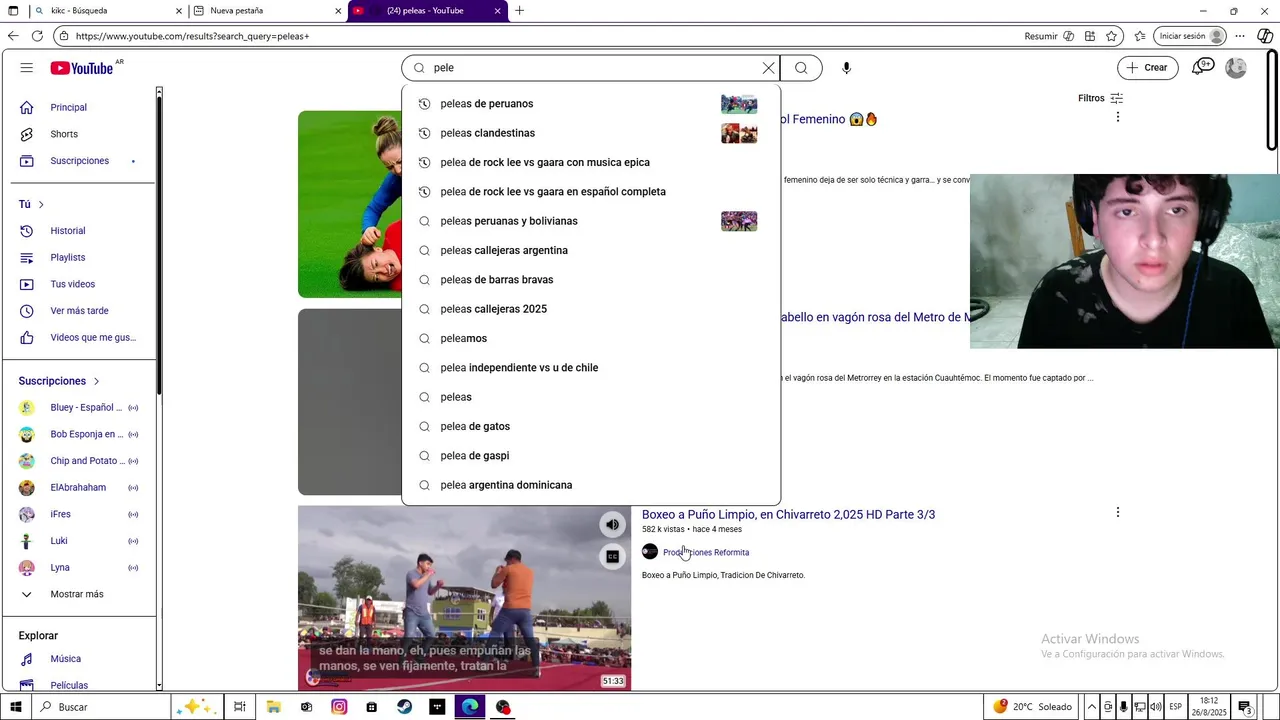
Task: Open a new browser tab
Action: click(519, 11)
